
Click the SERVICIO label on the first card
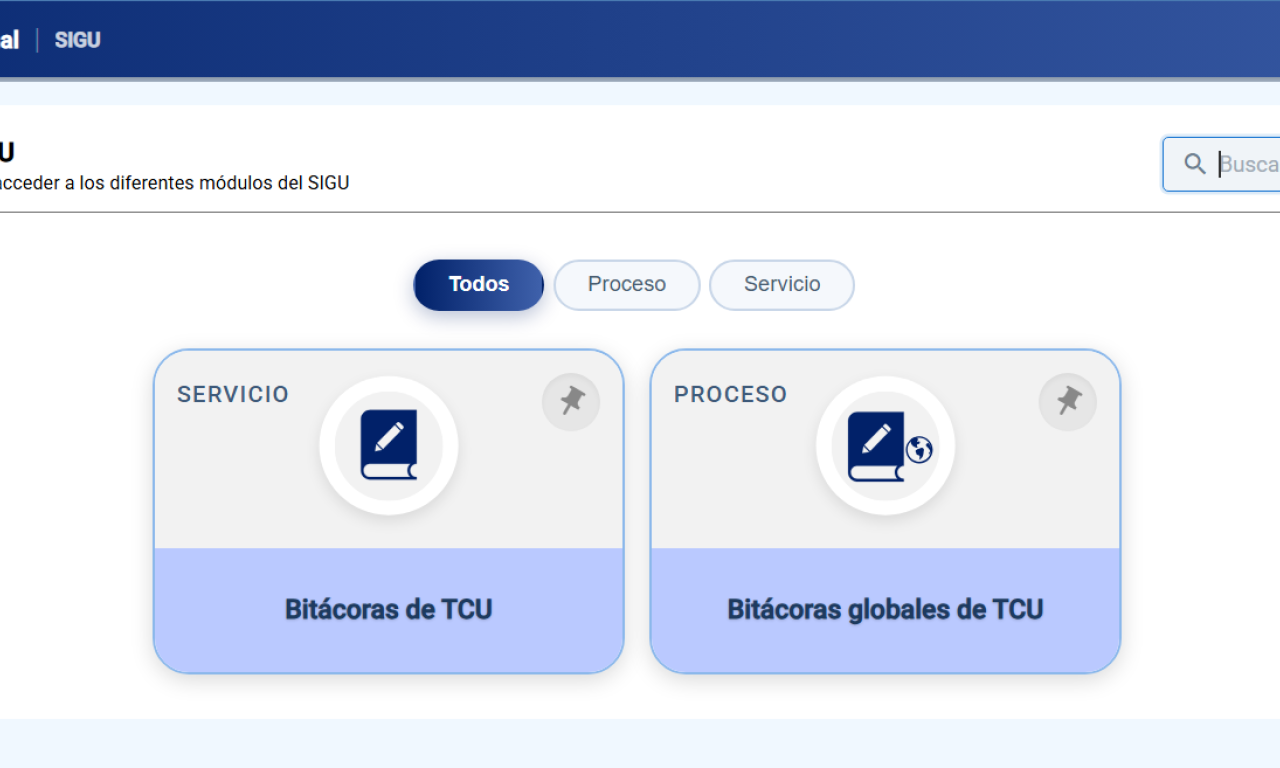click(x=233, y=394)
